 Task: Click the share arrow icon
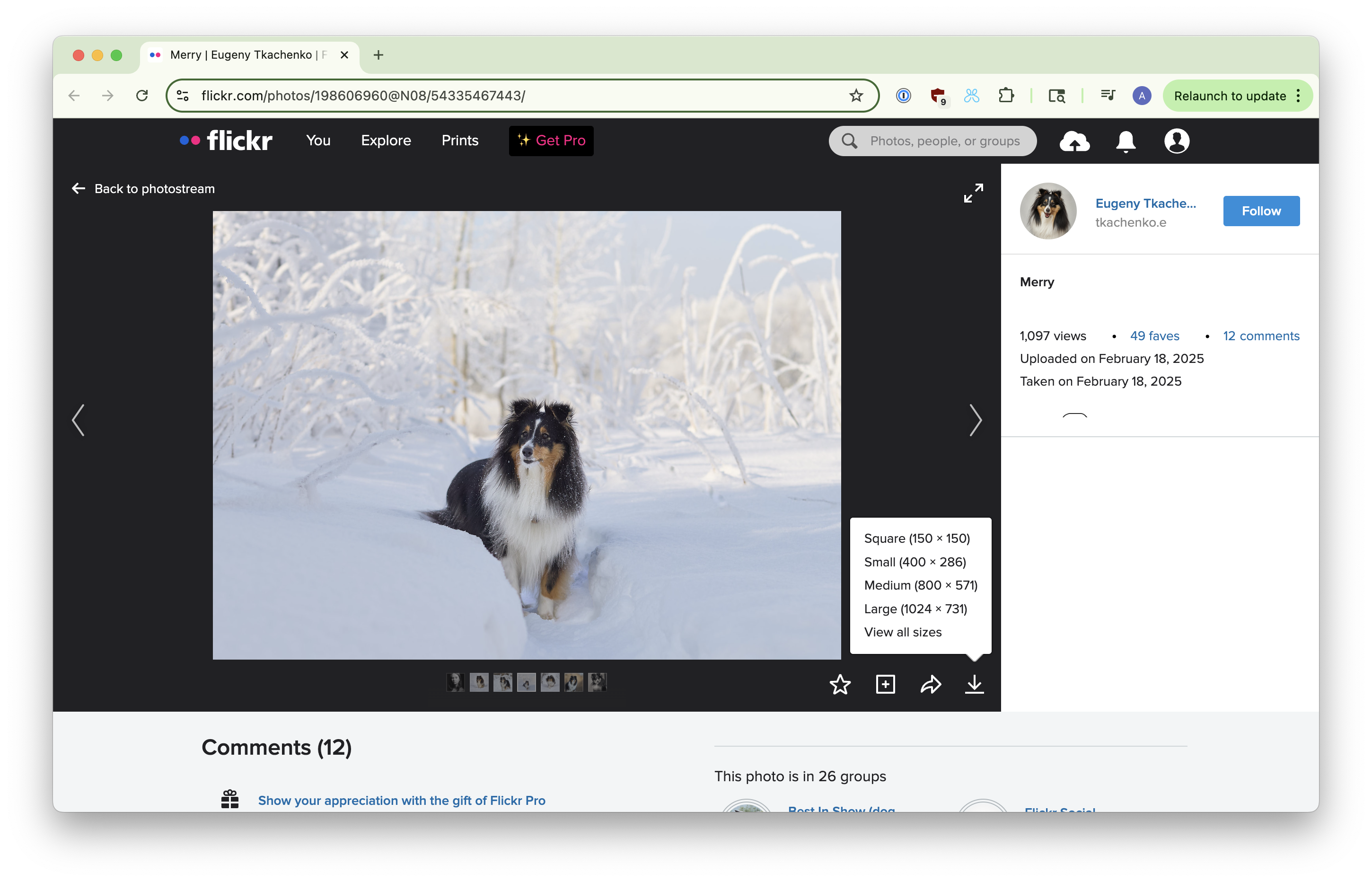coord(931,684)
